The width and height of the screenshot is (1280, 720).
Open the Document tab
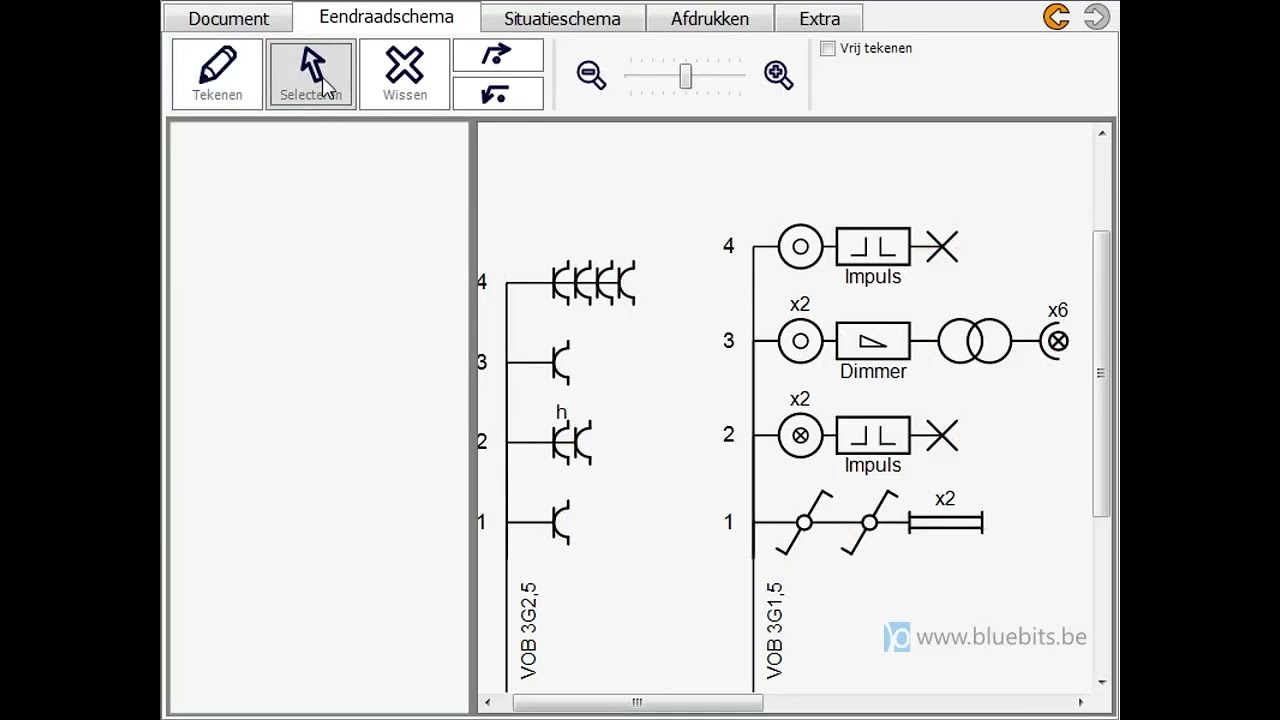pyautogui.click(x=228, y=18)
